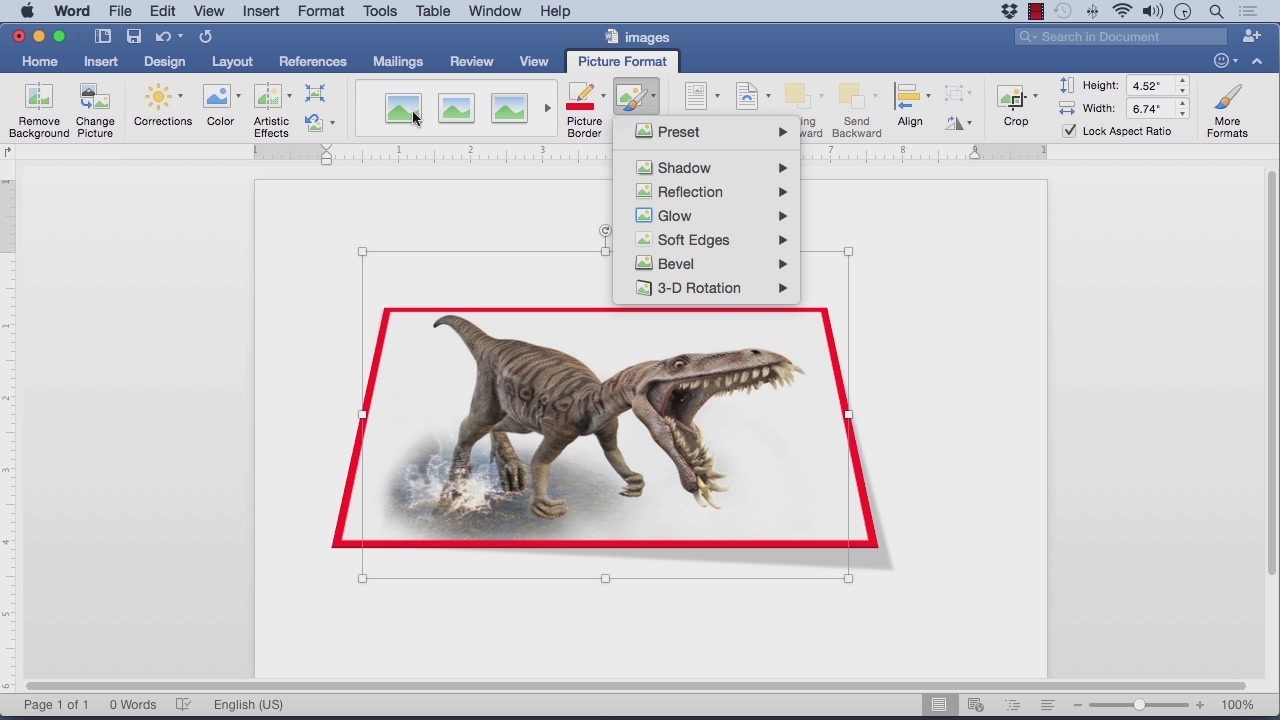The height and width of the screenshot is (720, 1280).
Task: Click the Picture Effects button
Action: (x=636, y=97)
